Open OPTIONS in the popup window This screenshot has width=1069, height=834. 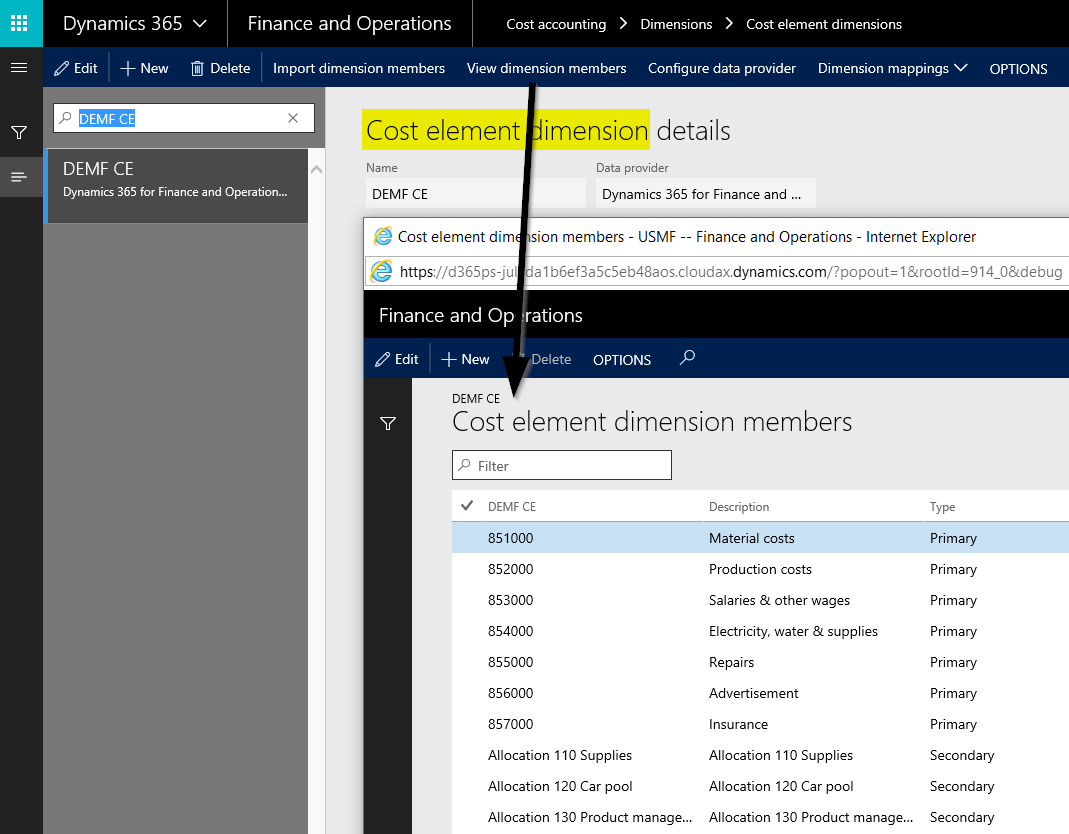click(x=621, y=360)
